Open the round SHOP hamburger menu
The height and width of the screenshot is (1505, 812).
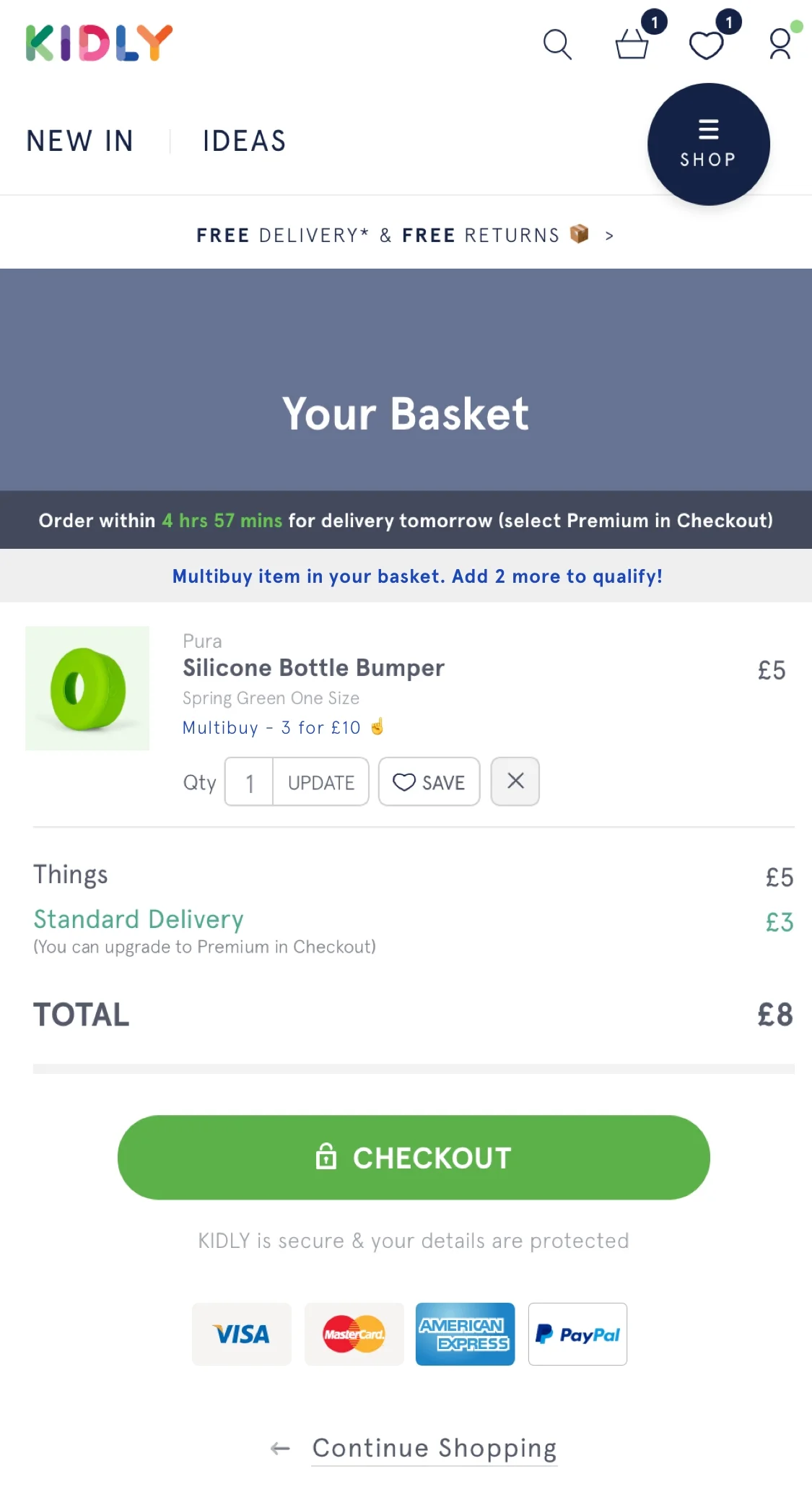709,144
